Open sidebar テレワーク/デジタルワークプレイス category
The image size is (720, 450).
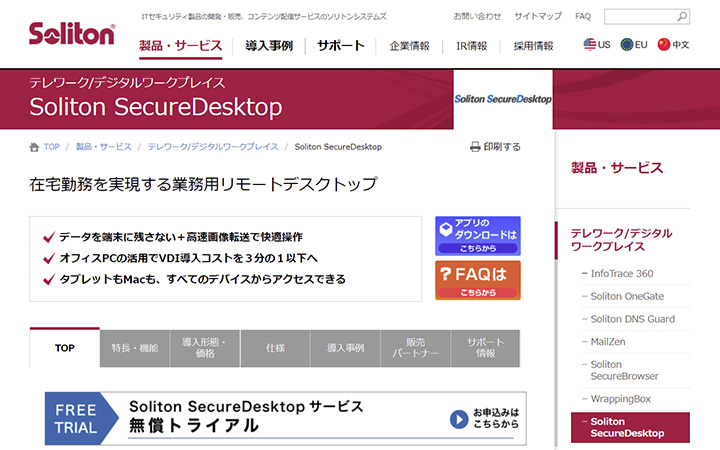pyautogui.click(x=621, y=240)
